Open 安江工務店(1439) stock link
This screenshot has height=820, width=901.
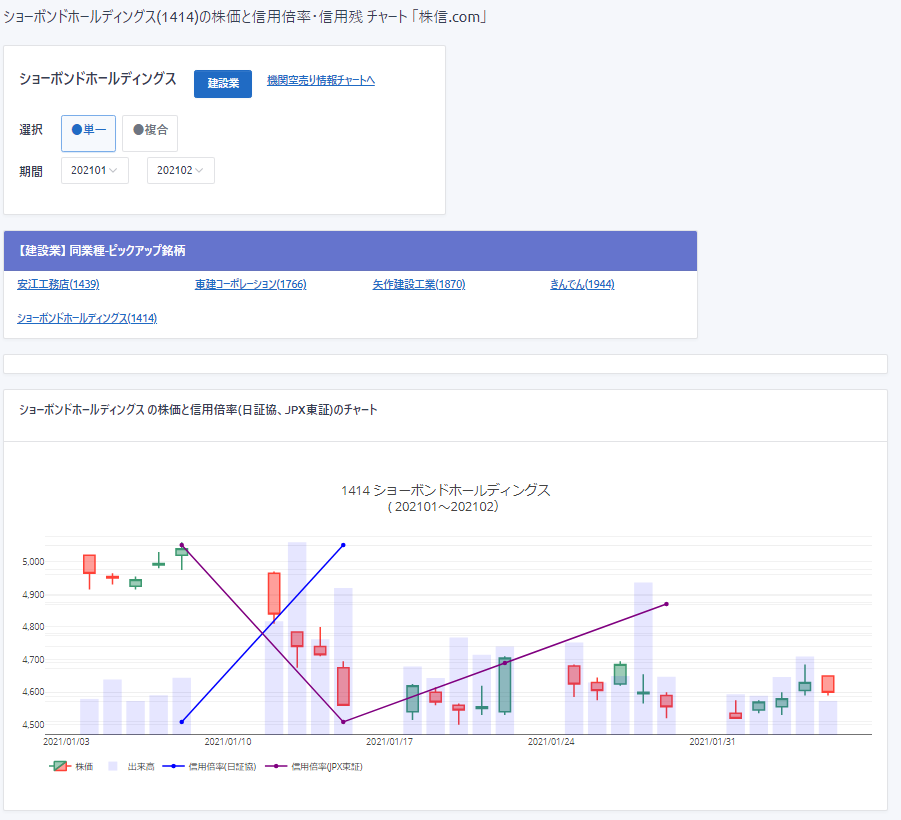tap(58, 284)
